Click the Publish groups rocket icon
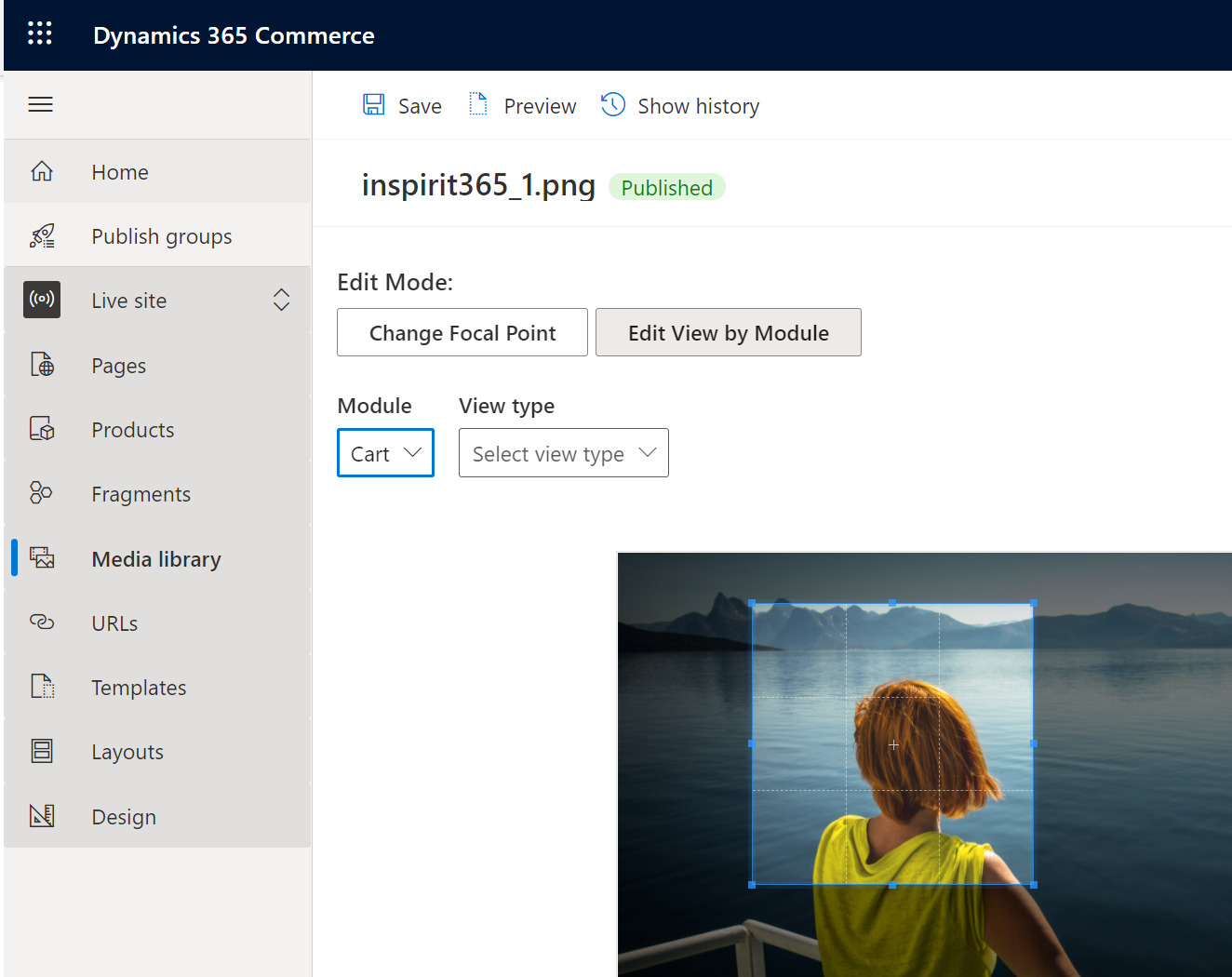The width and height of the screenshot is (1232, 977). pyautogui.click(x=42, y=236)
